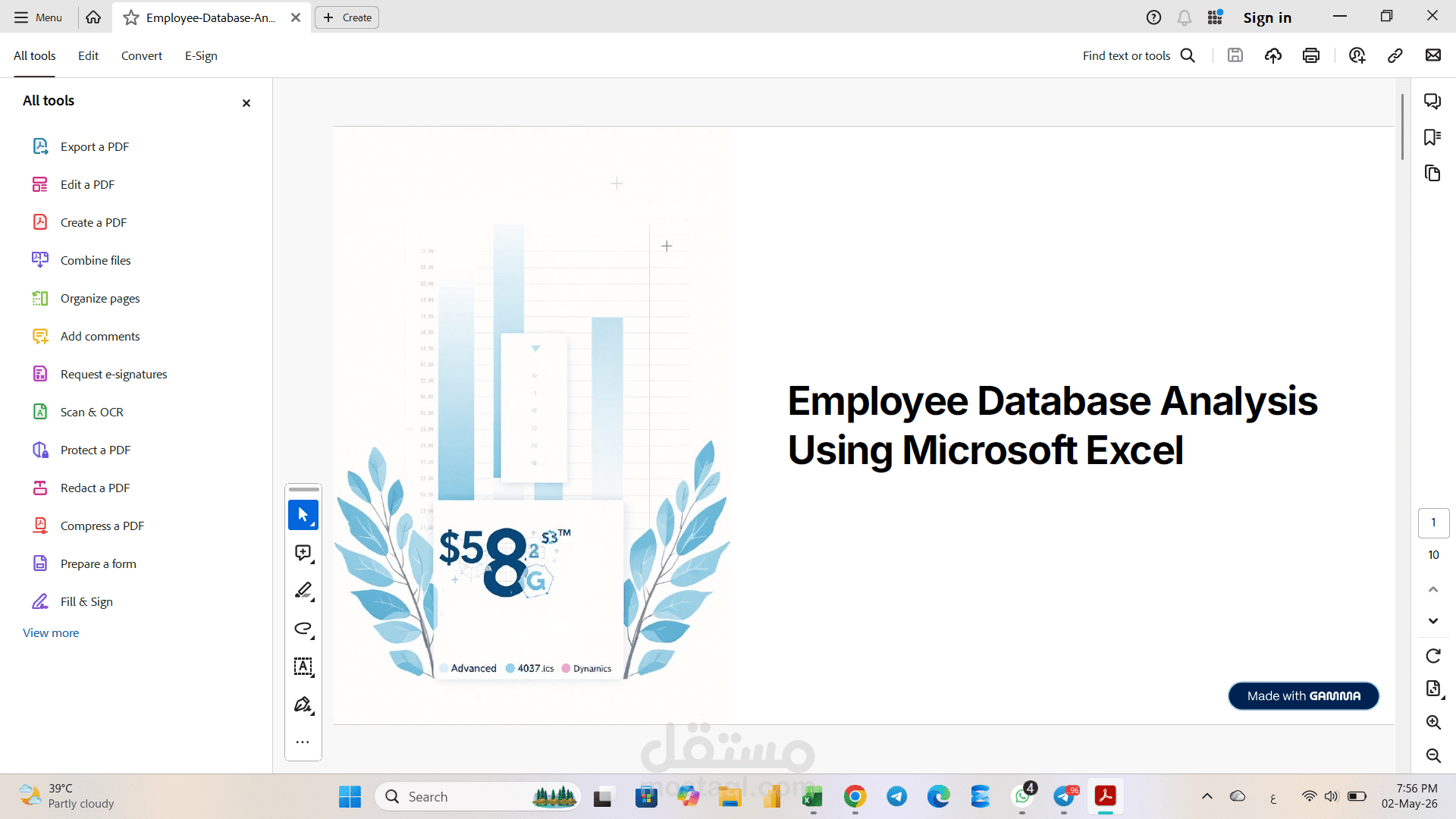Switch to E-Sign tab
The image size is (1456, 819).
(x=201, y=55)
